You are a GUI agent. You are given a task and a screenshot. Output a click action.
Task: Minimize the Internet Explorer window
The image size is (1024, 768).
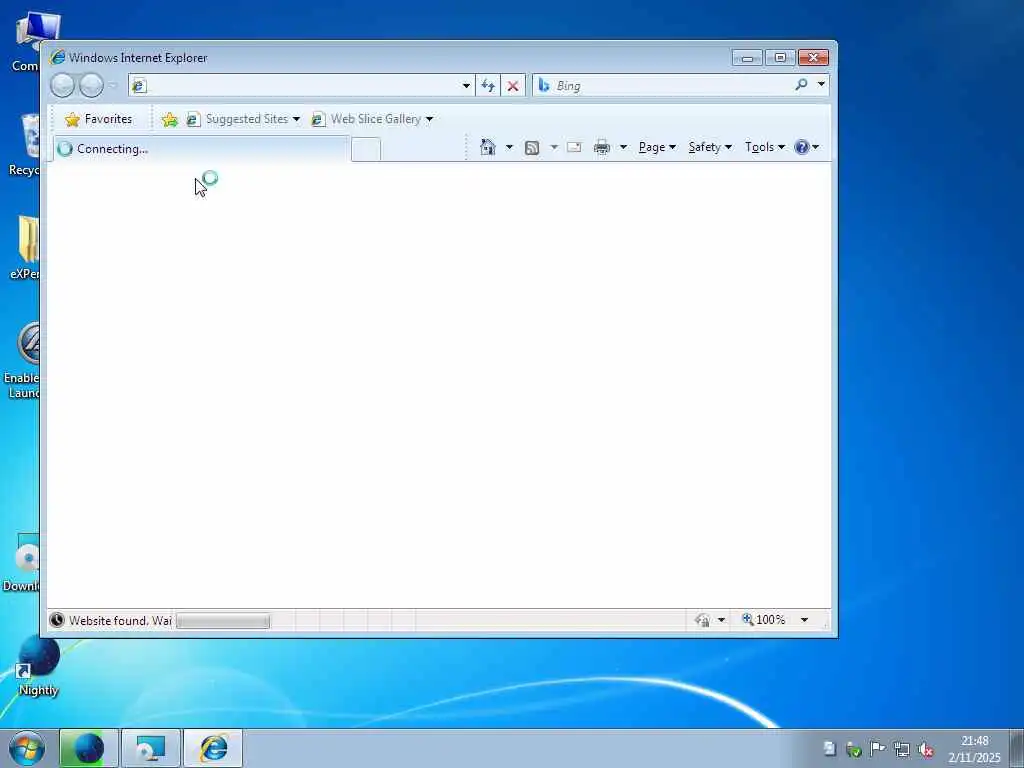pos(747,58)
